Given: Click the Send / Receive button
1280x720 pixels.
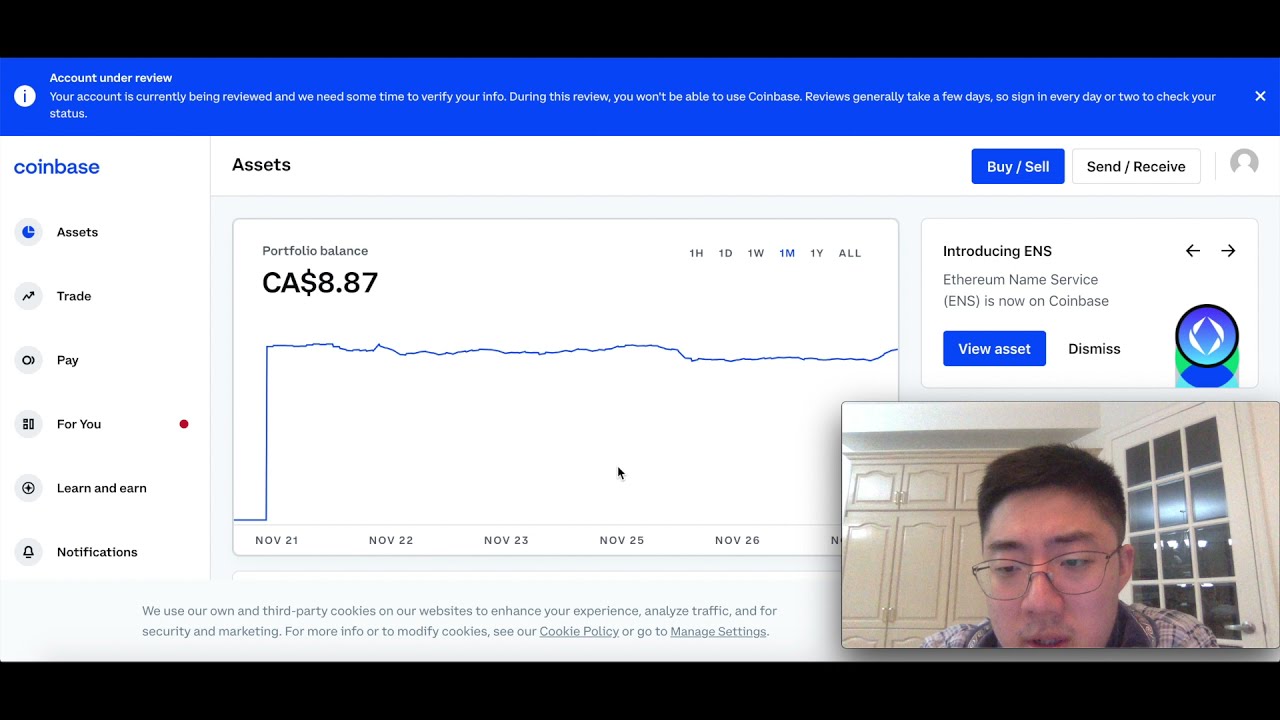Looking at the screenshot, I should [x=1136, y=166].
